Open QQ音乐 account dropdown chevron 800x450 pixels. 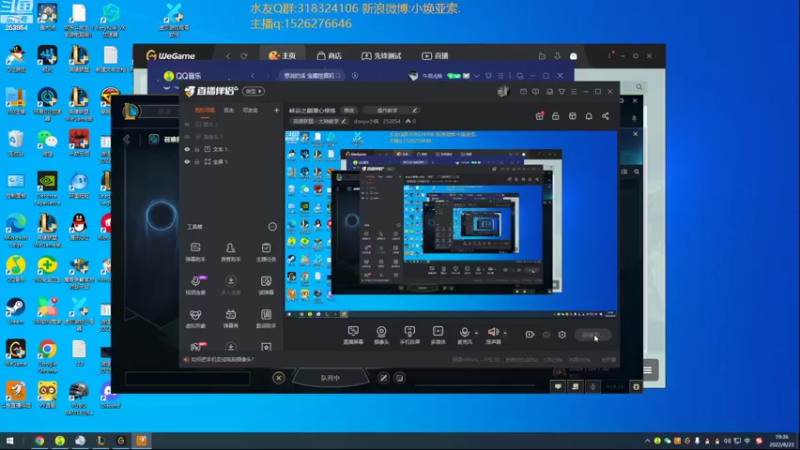pyautogui.click(x=477, y=76)
